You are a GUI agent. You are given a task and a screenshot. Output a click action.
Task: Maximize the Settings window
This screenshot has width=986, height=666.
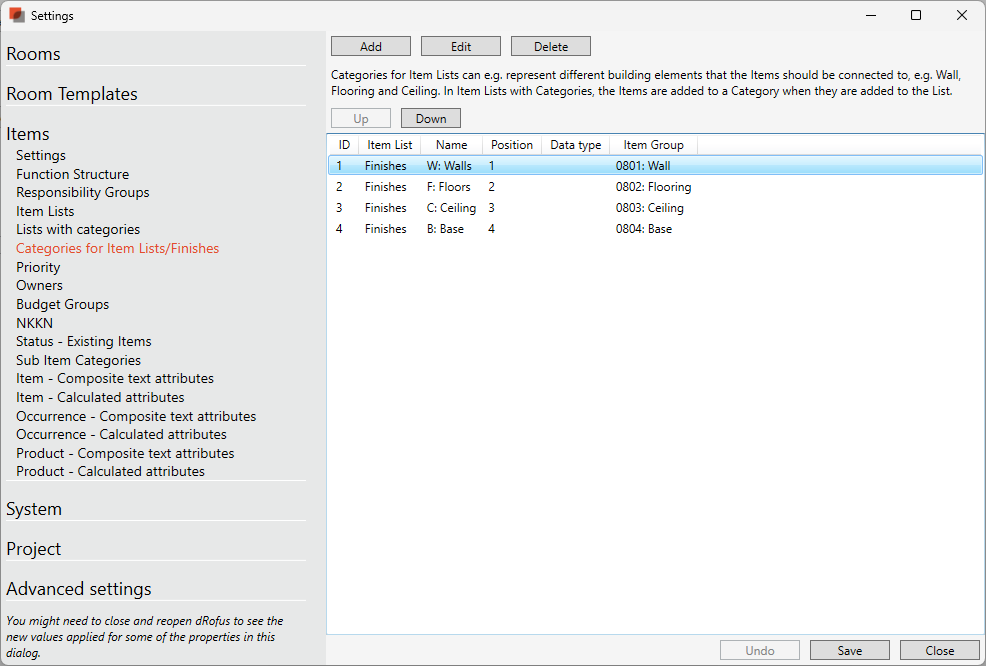[x=915, y=16]
